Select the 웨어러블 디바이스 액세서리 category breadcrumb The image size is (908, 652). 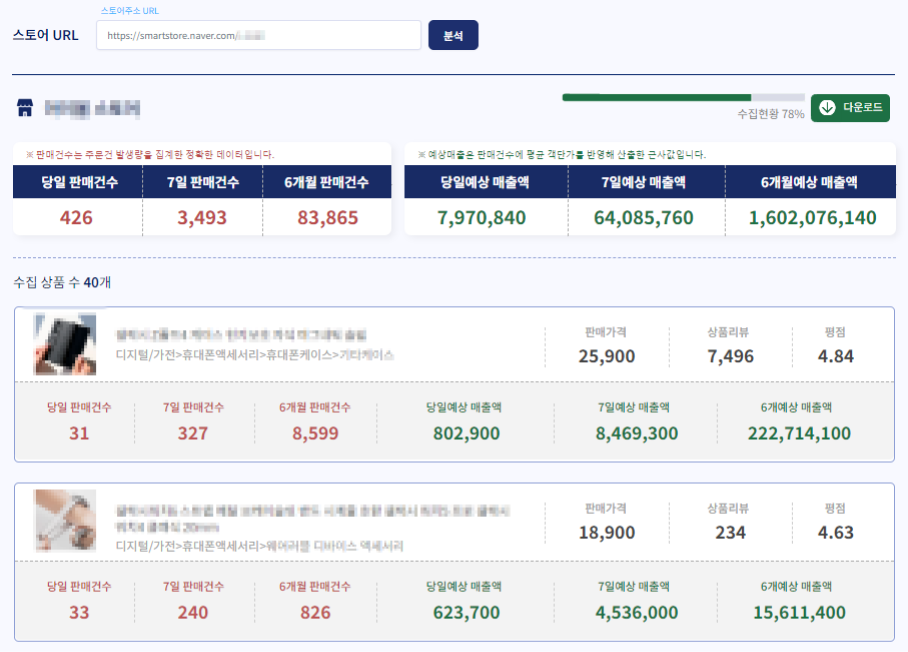coord(330,546)
